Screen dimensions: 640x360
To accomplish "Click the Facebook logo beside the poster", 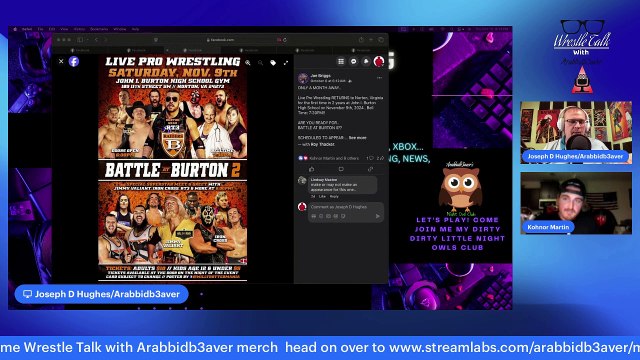I will point(74,61).
